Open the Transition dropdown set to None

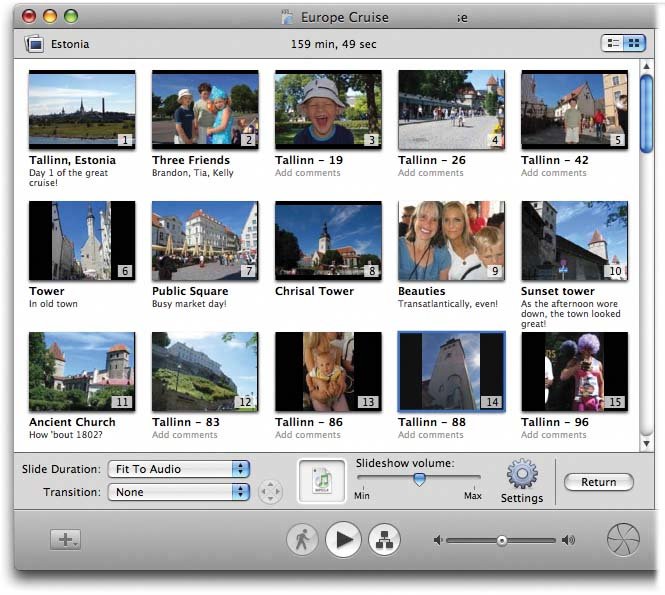(x=181, y=492)
